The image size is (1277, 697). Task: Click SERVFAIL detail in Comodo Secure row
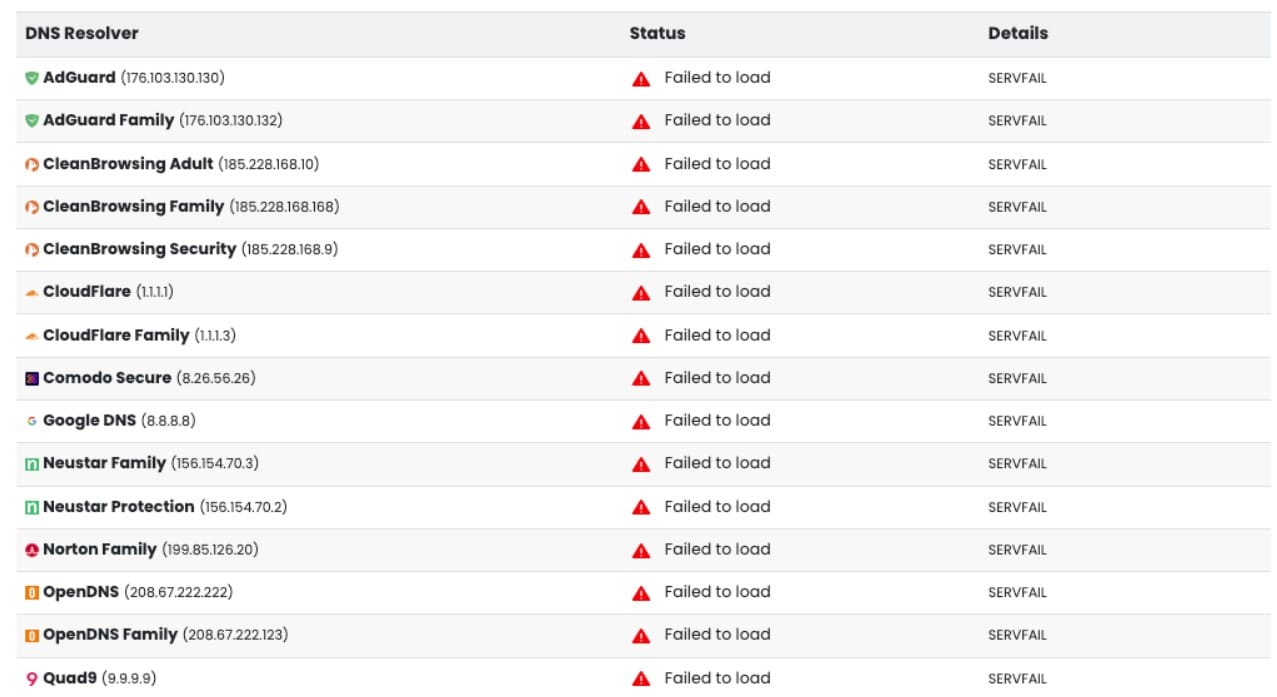(1017, 379)
